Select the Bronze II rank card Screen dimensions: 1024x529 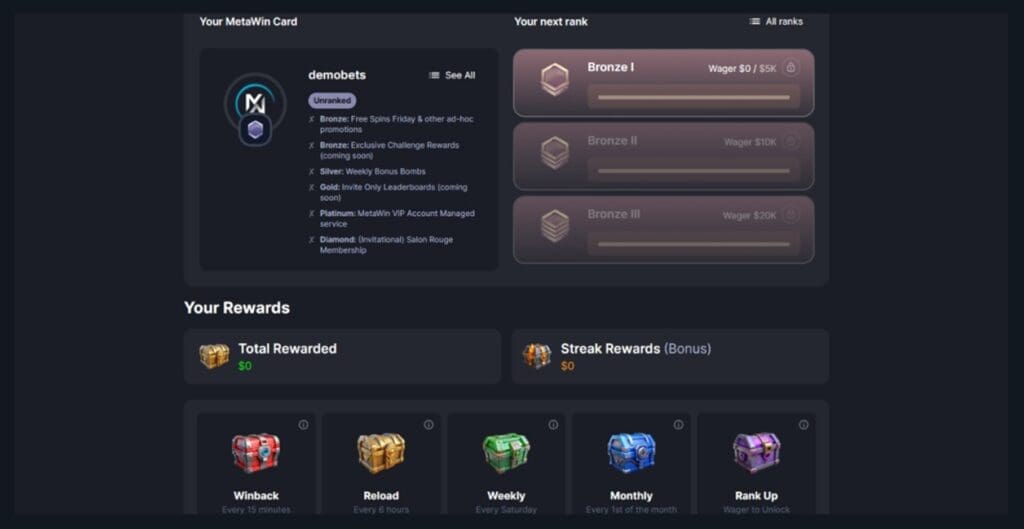coord(664,157)
